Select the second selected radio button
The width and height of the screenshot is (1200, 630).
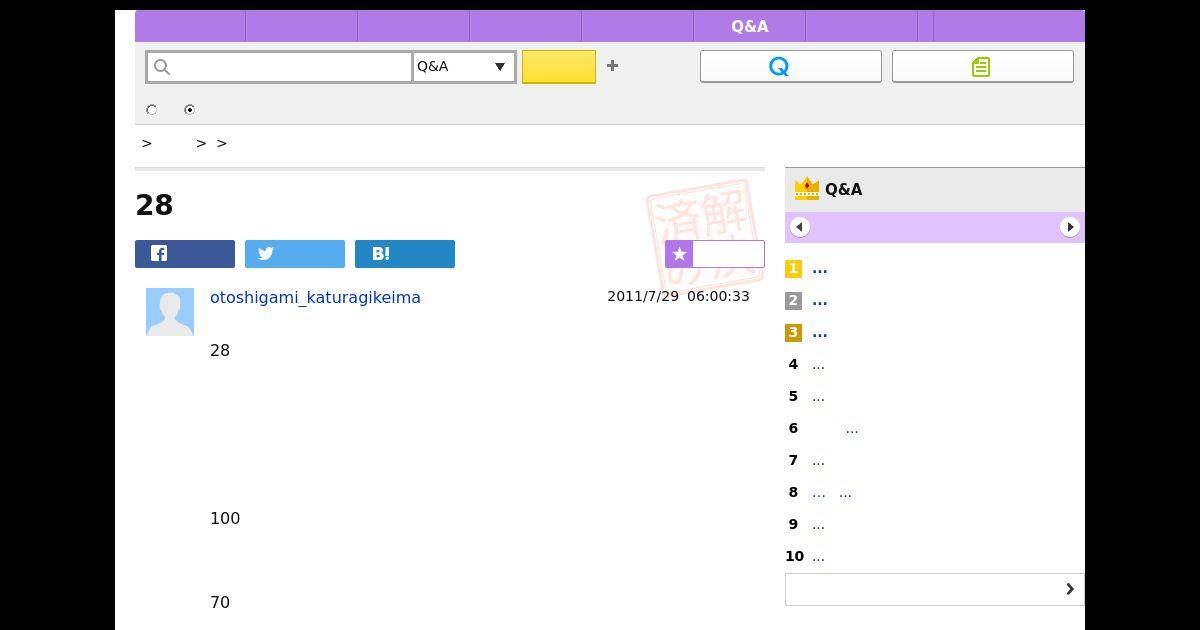pos(190,110)
